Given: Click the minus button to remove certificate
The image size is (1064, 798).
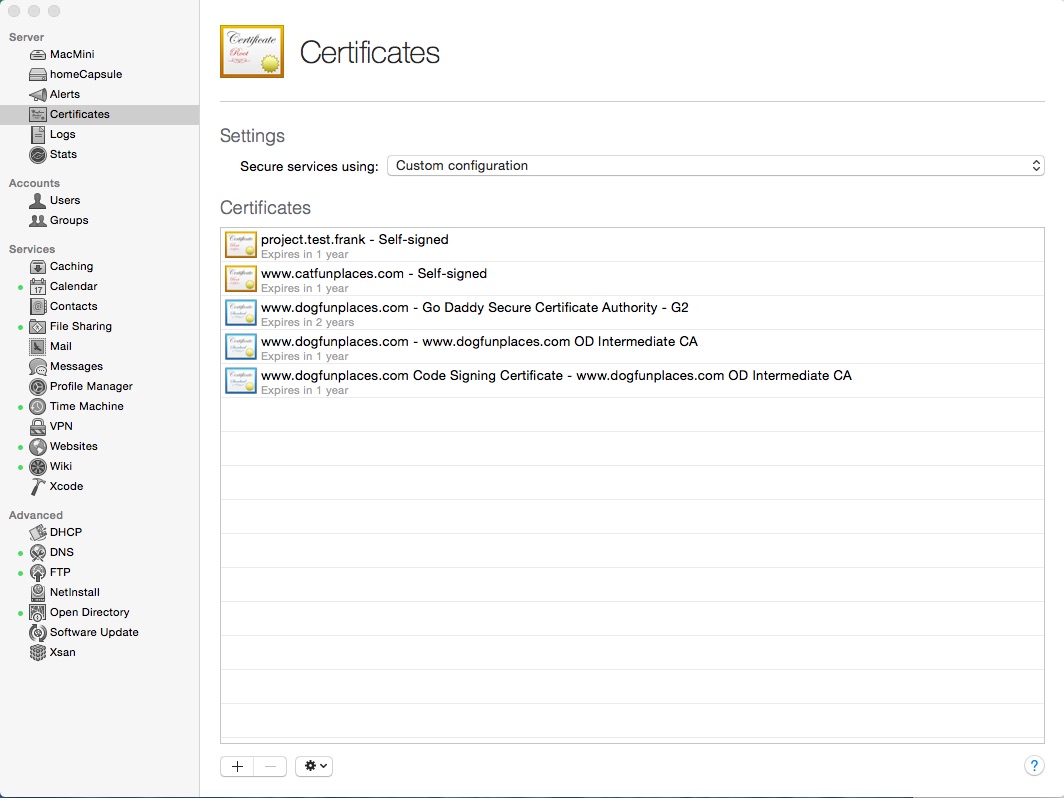Looking at the screenshot, I should [x=270, y=766].
